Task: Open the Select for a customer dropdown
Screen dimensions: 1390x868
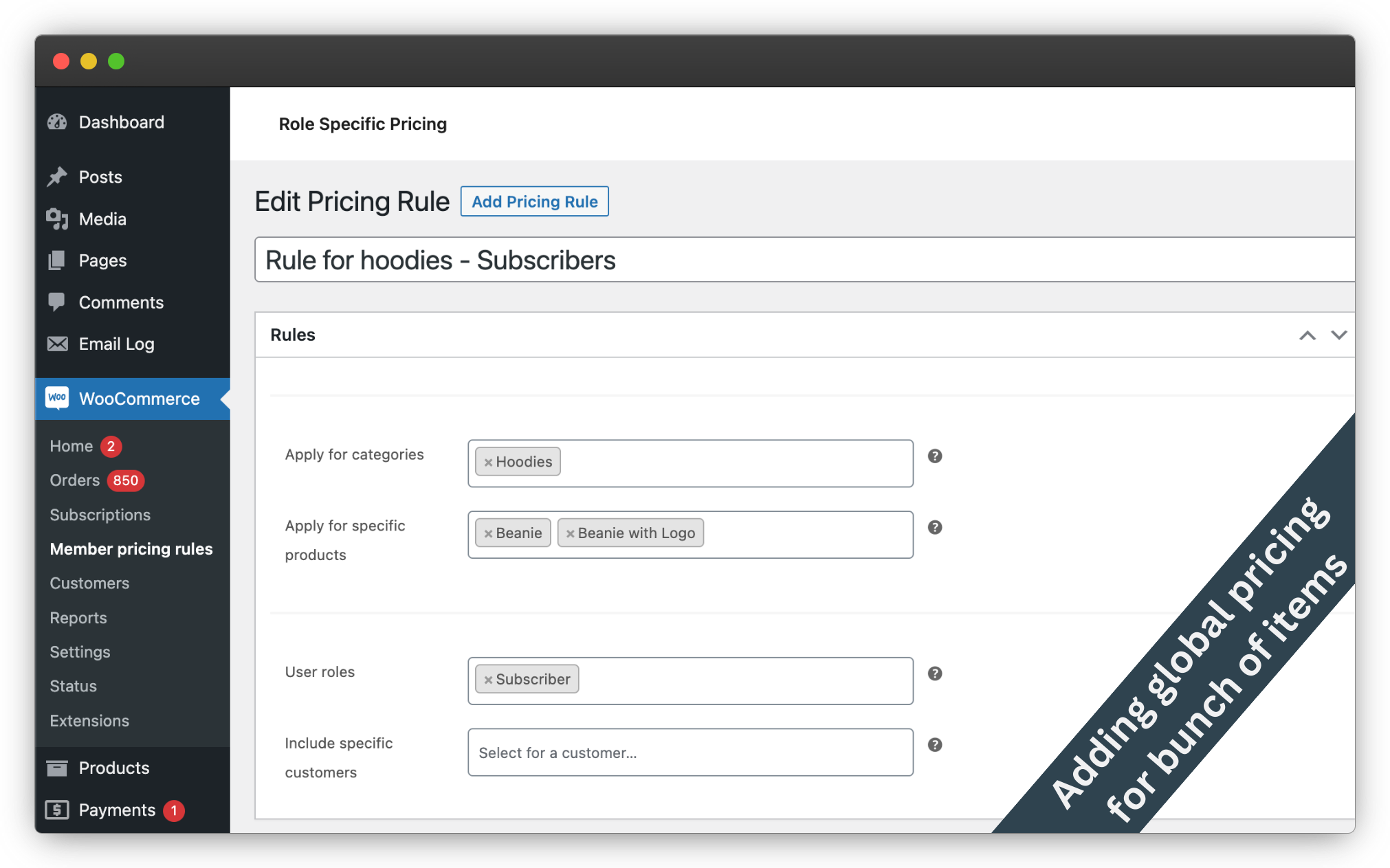Action: [690, 753]
